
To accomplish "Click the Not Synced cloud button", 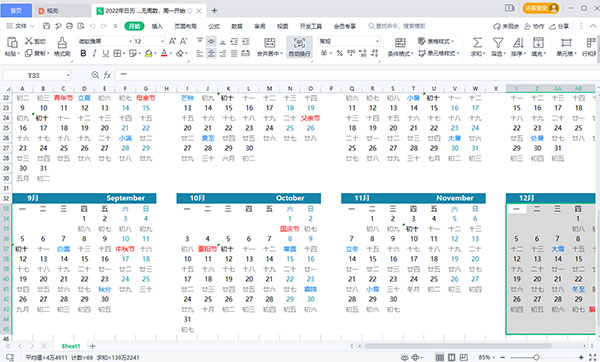I will coord(506,26).
